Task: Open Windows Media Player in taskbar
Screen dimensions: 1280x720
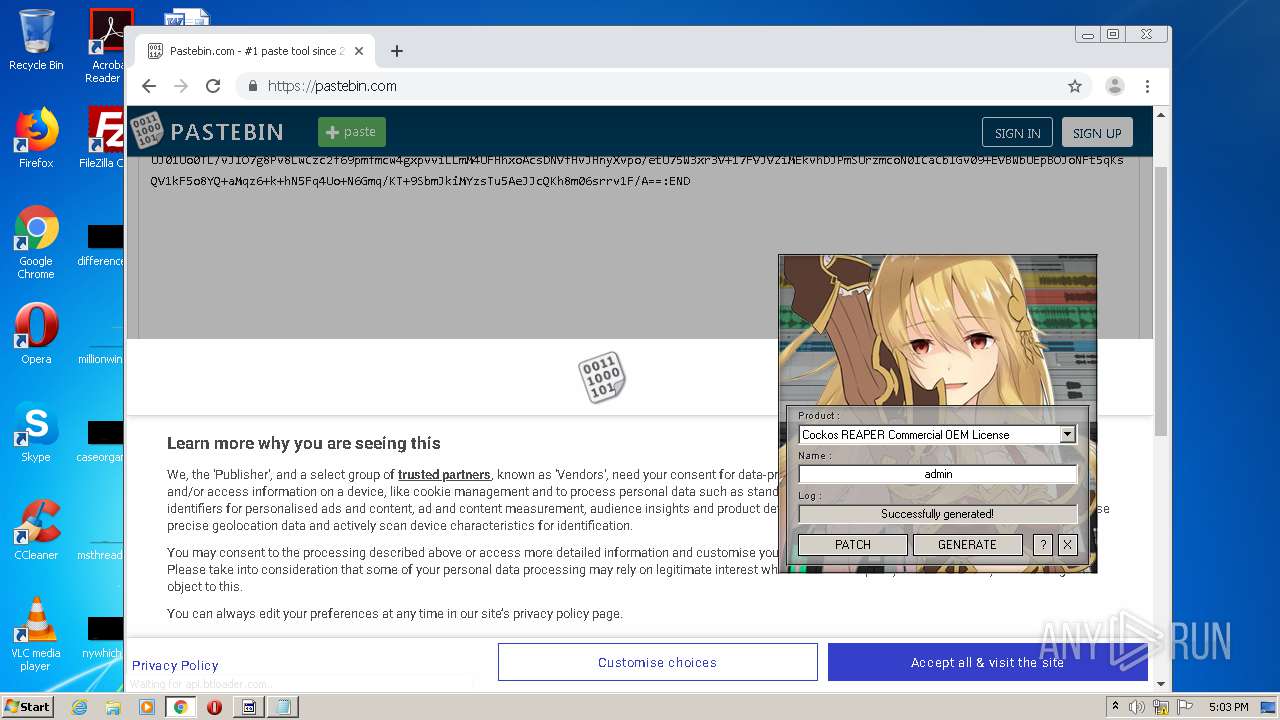Action: pyautogui.click(x=147, y=707)
